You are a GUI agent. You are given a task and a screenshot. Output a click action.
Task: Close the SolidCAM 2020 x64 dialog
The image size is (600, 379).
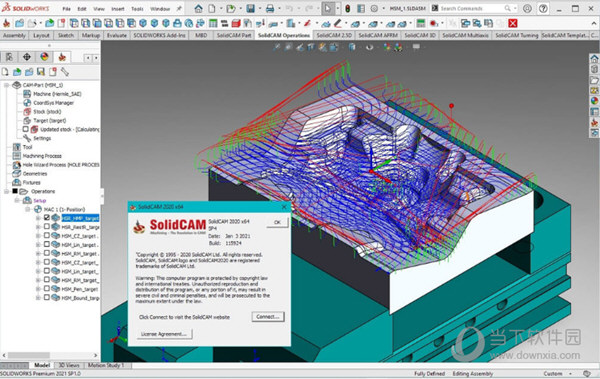pyautogui.click(x=284, y=207)
